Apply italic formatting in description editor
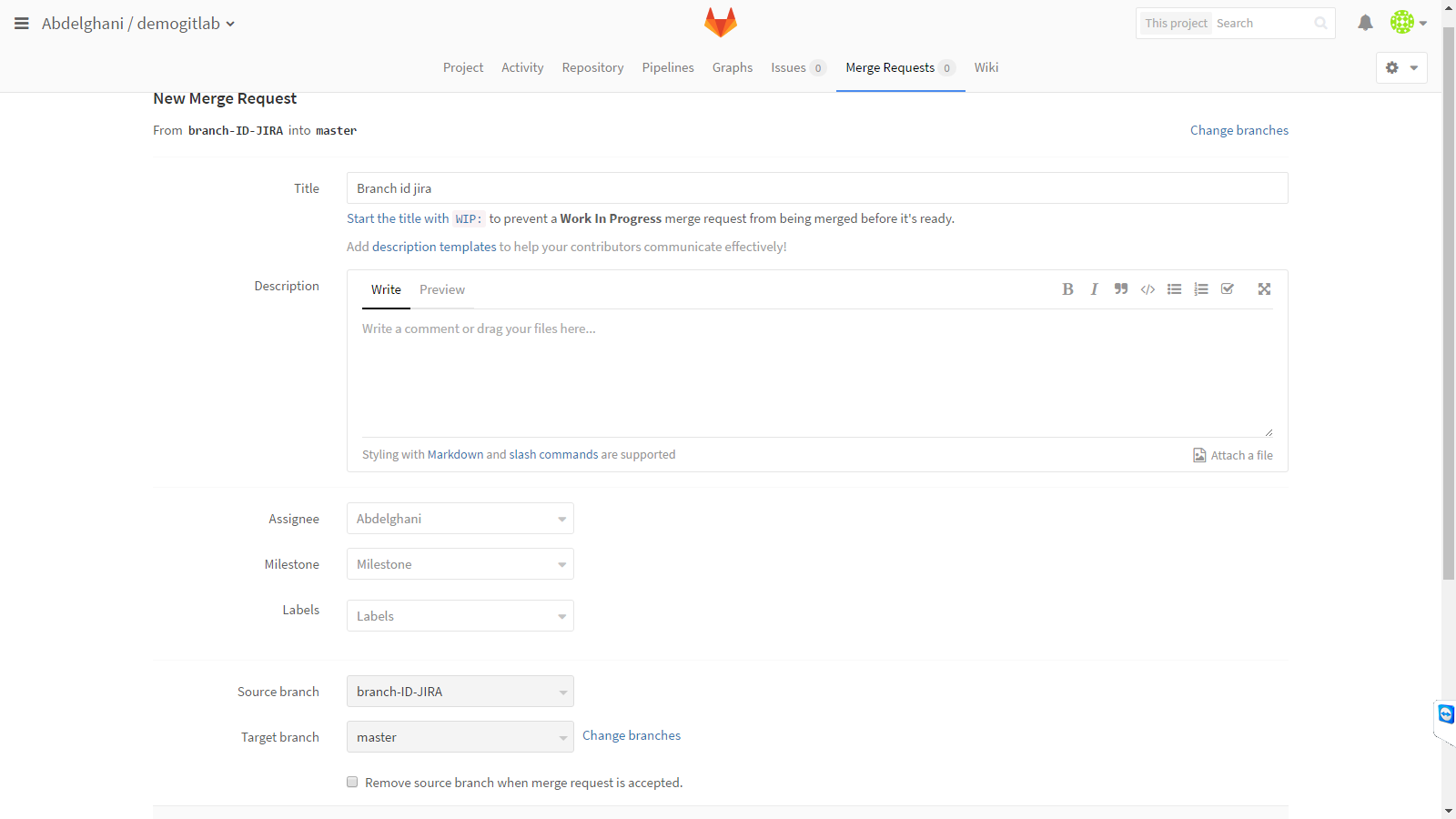Image resolution: width=1456 pixels, height=819 pixels. pos(1093,289)
